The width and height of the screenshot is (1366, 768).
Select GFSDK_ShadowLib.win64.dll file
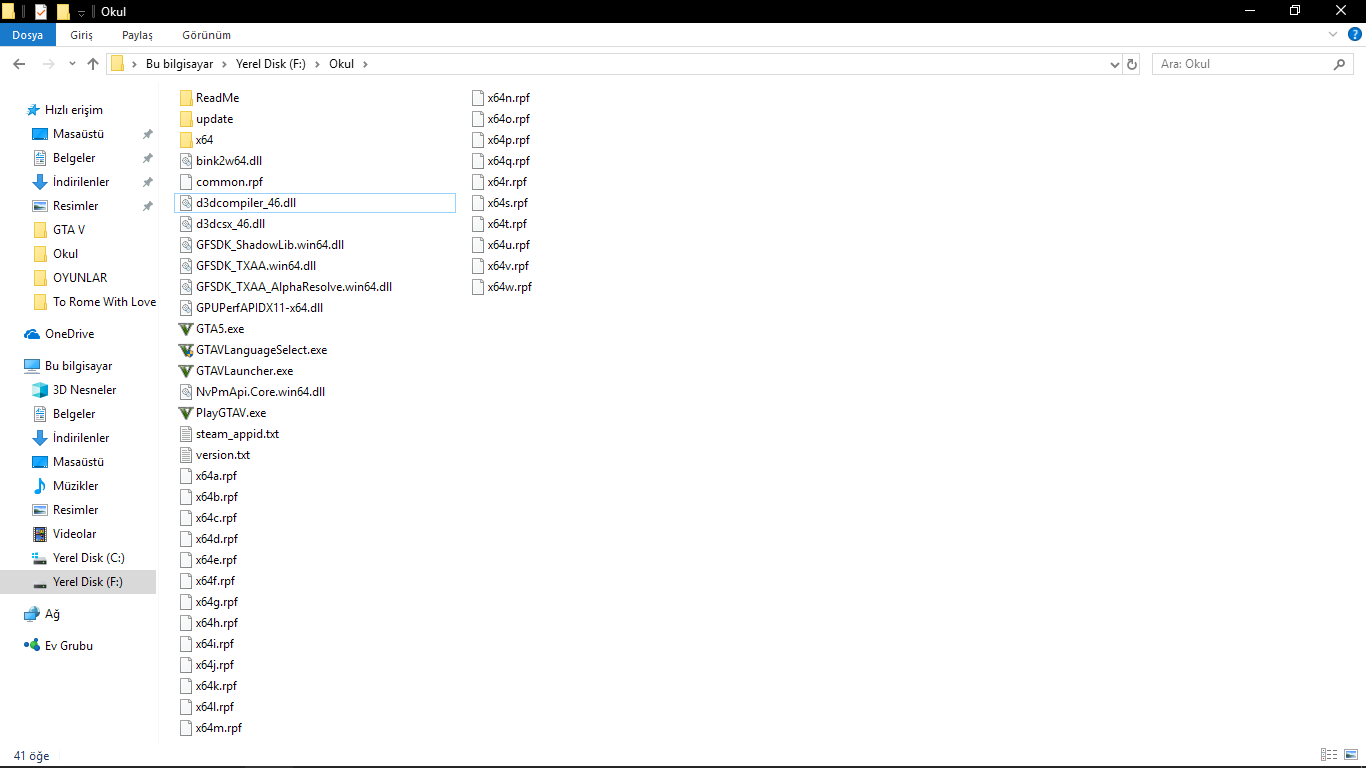[x=262, y=245]
